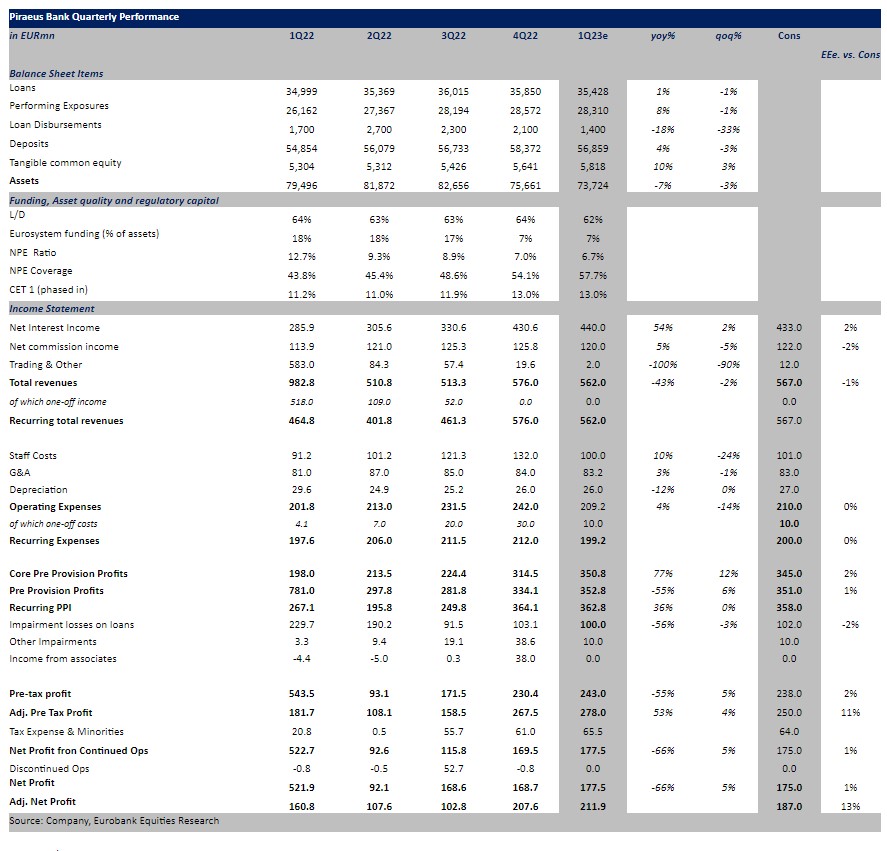
Task: Select the "Recurring PPI" row label
Action: (x=40, y=608)
